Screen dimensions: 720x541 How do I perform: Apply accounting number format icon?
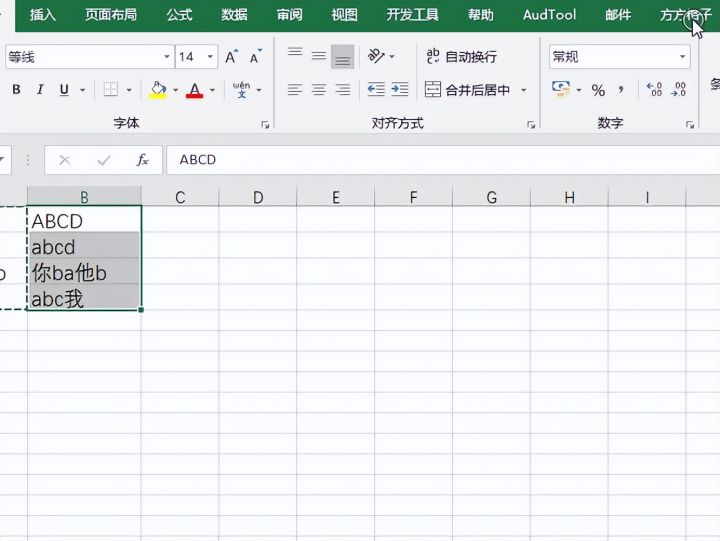click(561, 90)
